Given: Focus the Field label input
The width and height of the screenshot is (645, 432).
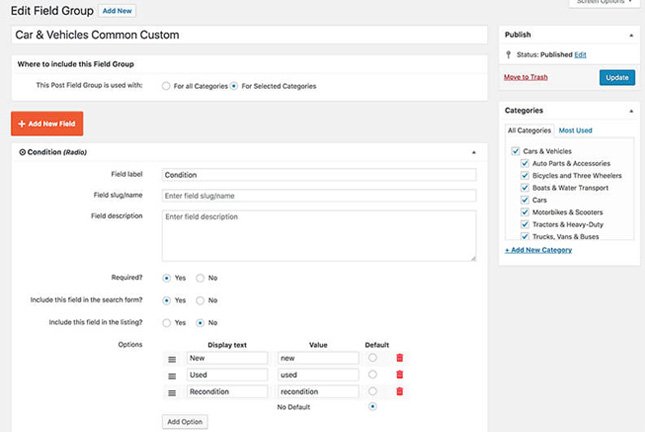Looking at the screenshot, I should (x=319, y=175).
